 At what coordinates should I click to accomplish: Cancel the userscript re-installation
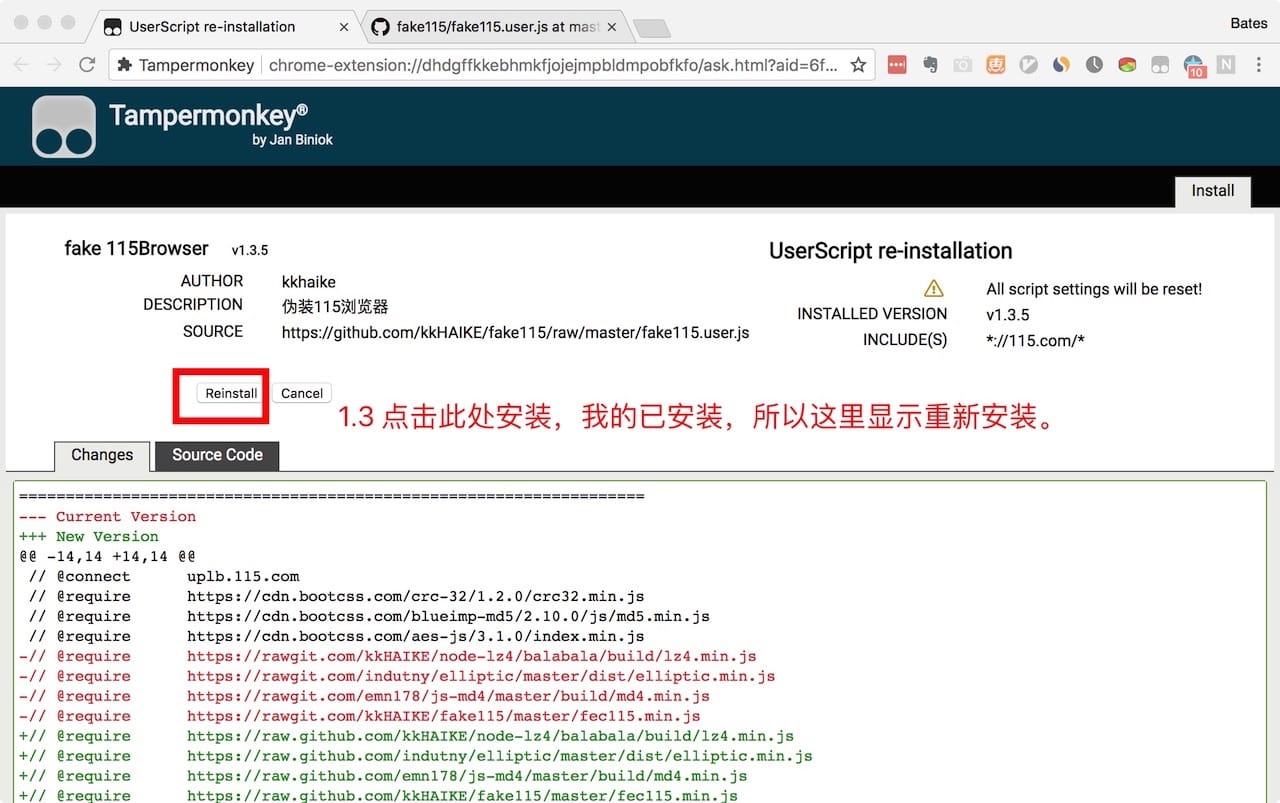tap(302, 393)
